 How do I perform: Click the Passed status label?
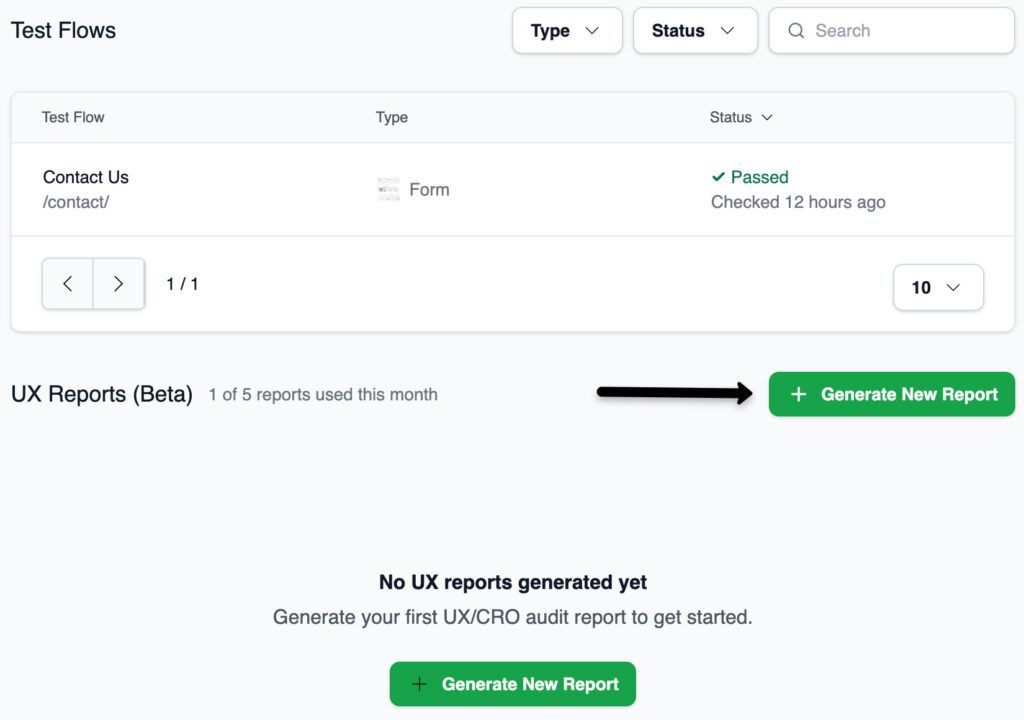click(x=759, y=177)
